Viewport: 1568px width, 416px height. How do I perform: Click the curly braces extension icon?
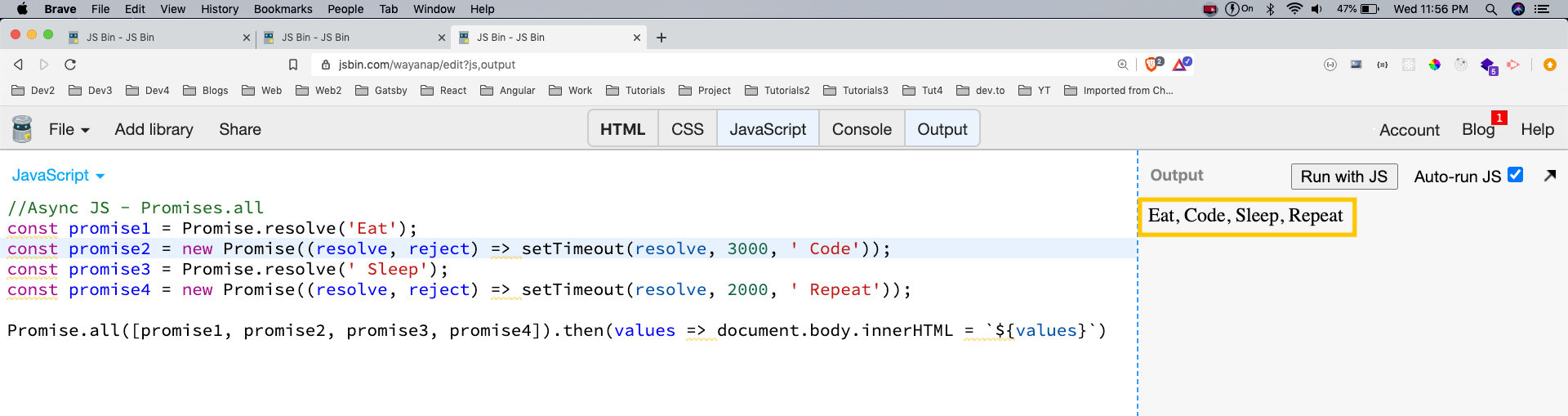pos(1383,65)
